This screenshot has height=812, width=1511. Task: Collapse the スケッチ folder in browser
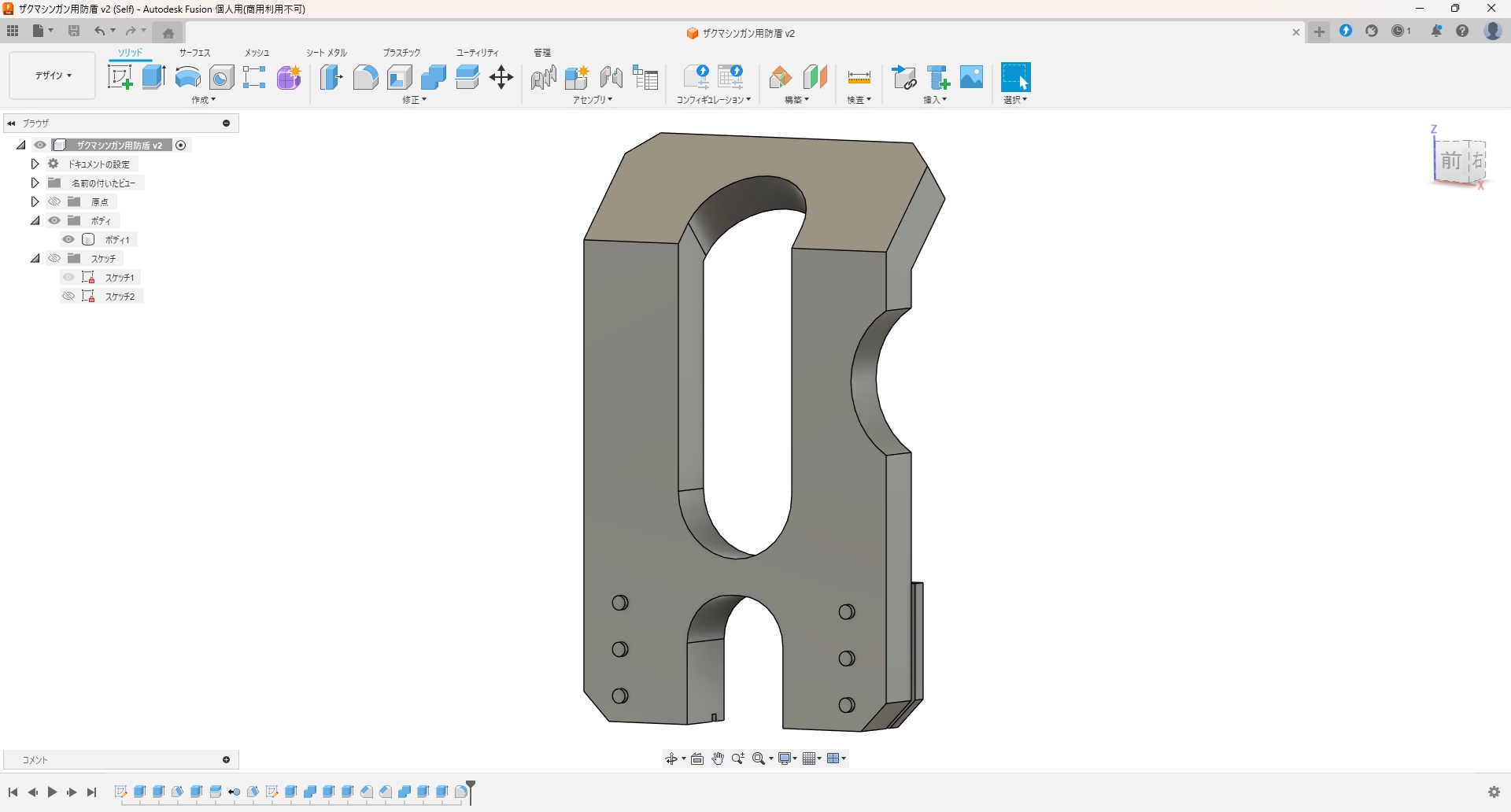(x=35, y=259)
